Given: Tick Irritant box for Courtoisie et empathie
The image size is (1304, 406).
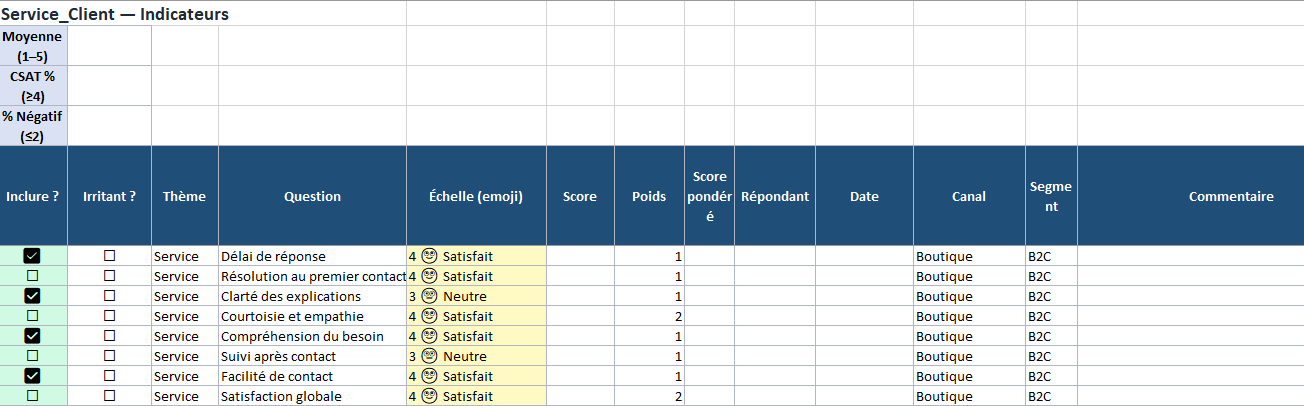Looking at the screenshot, I should coord(110,316).
